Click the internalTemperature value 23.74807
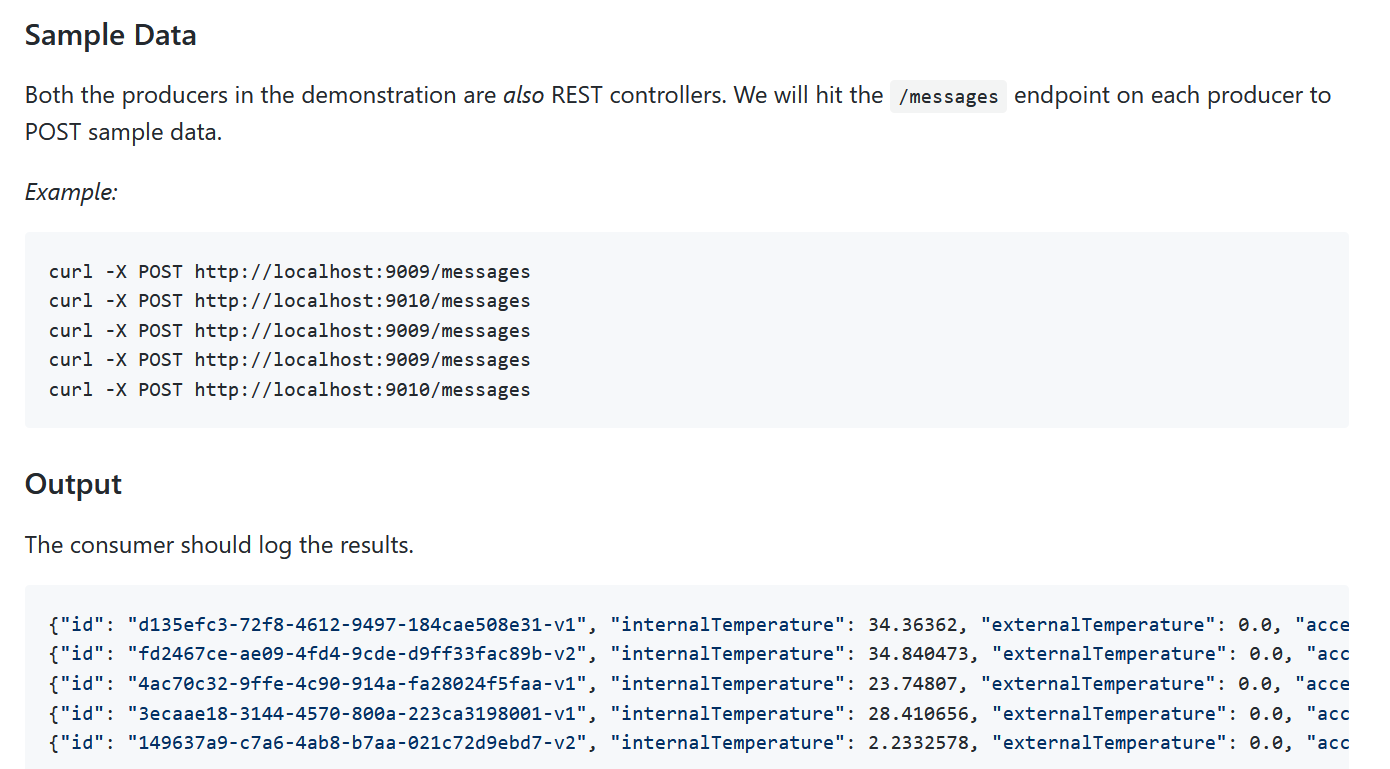The width and height of the screenshot is (1390, 769). [x=912, y=684]
